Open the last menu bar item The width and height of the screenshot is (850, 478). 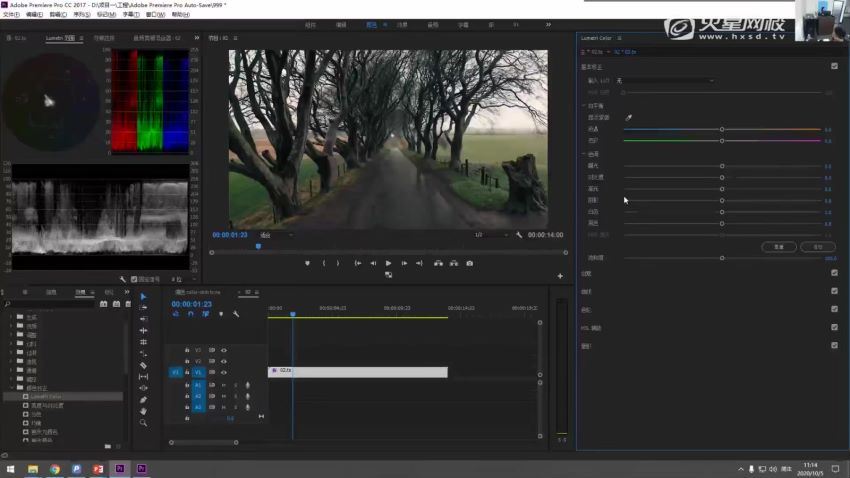pyautogui.click(x=181, y=15)
